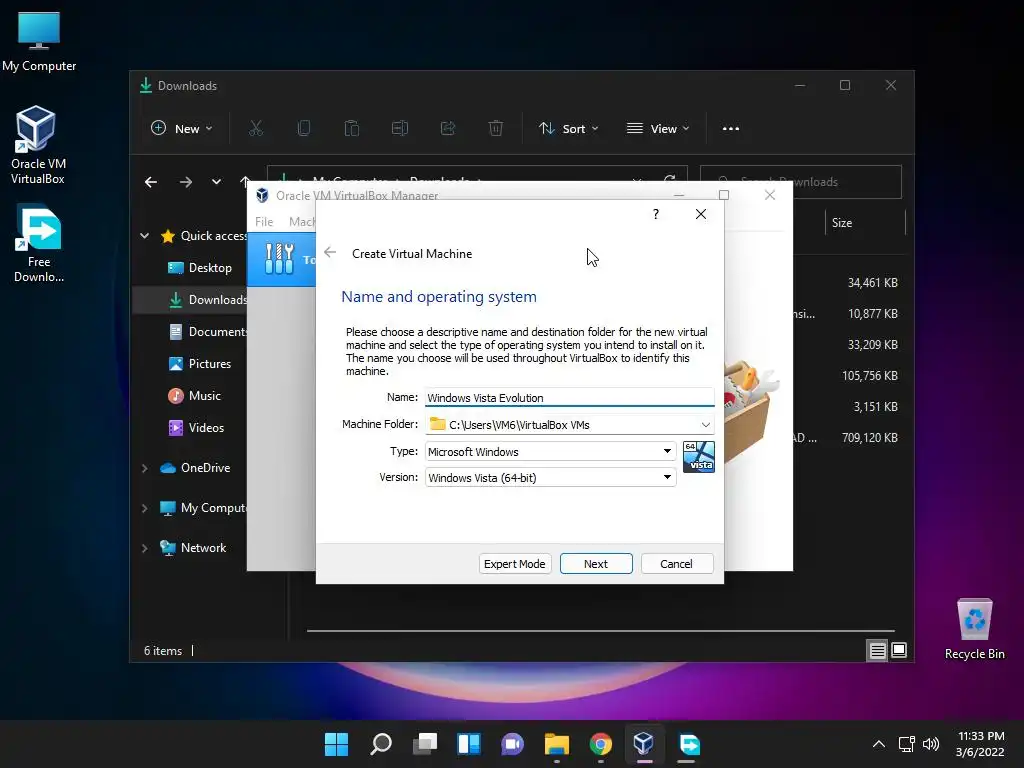Switch to details view in Downloads status bar
Image resolution: width=1024 pixels, height=768 pixels.
[x=877, y=650]
